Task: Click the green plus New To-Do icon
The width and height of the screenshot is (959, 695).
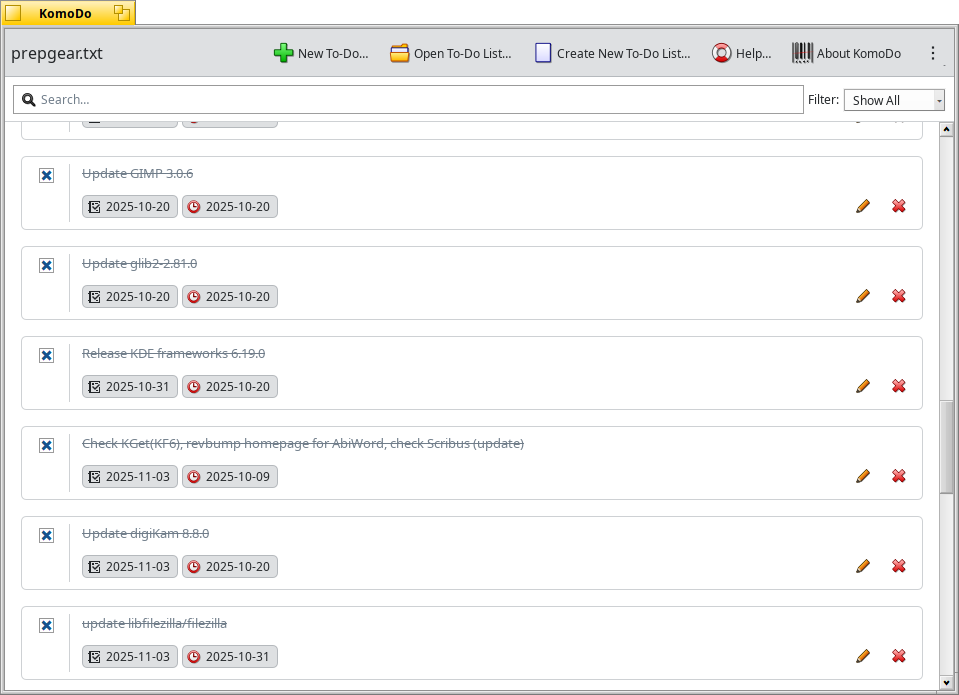Action: tap(284, 53)
